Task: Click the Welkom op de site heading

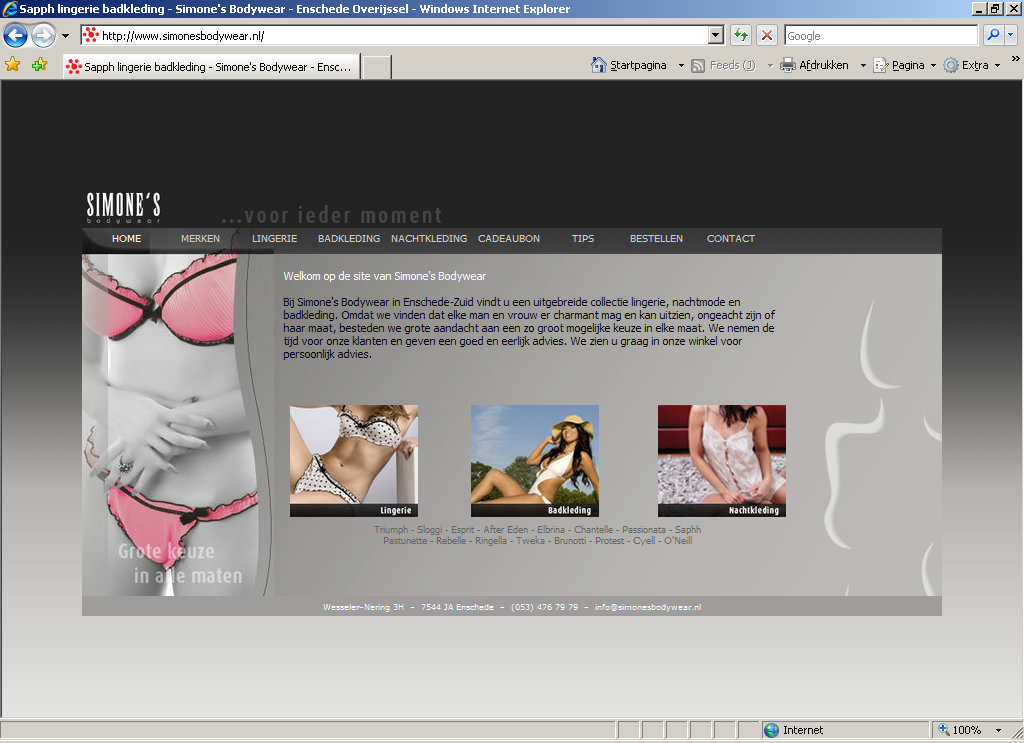Action: 385,276
